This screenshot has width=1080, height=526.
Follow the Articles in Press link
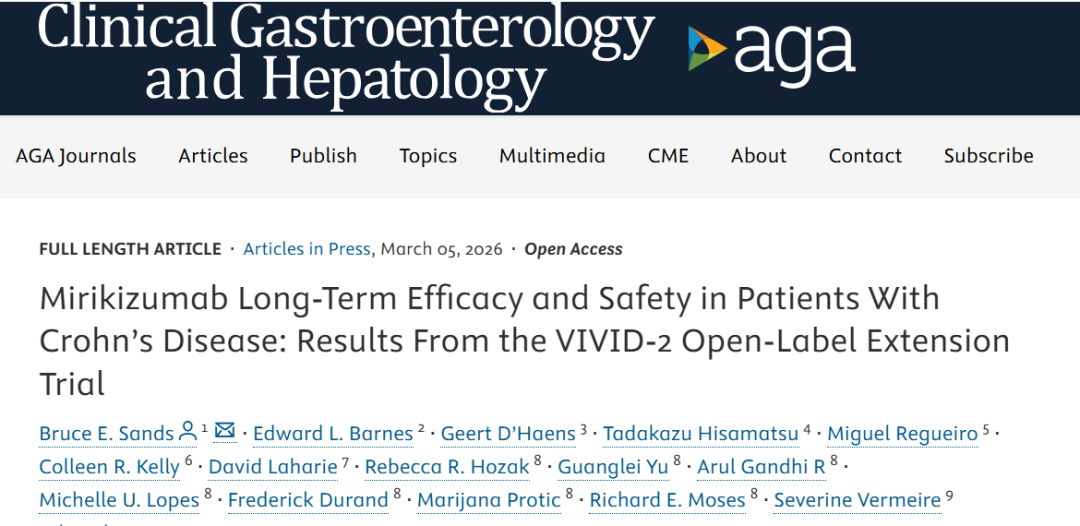[307, 249]
